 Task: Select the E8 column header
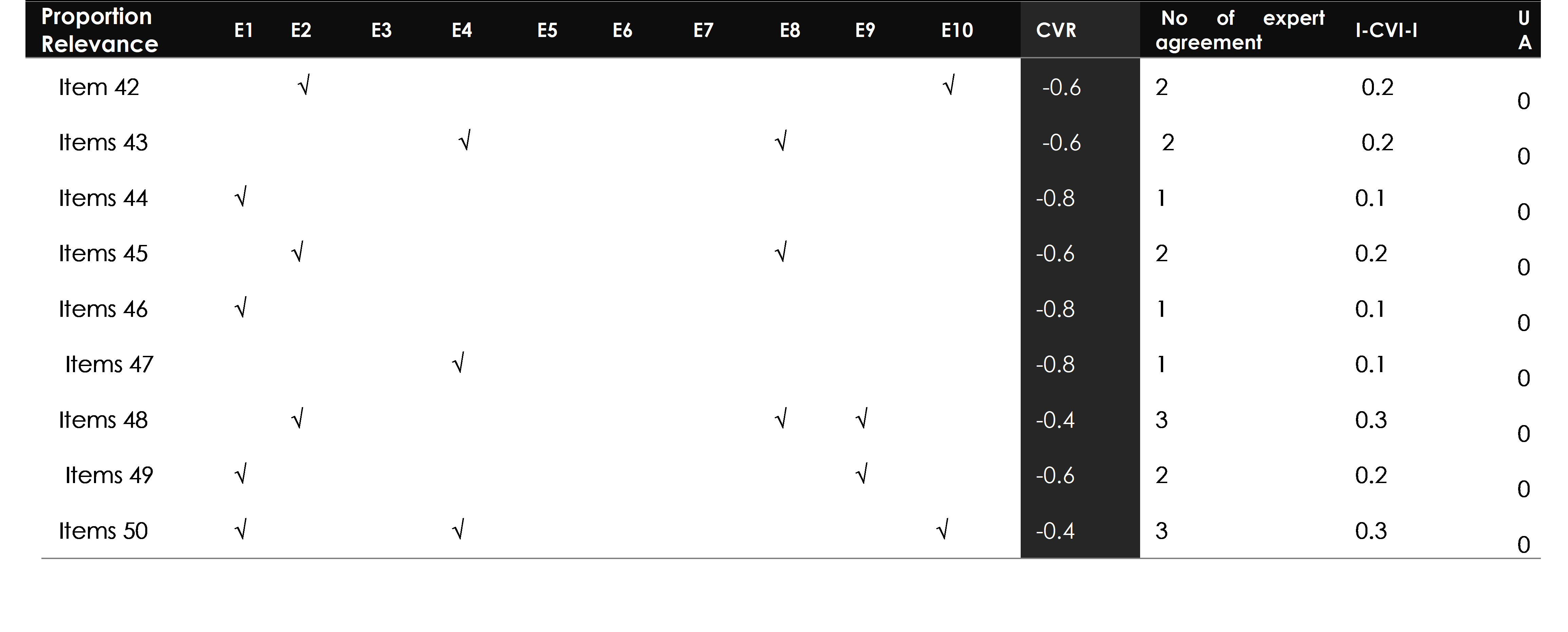790,31
